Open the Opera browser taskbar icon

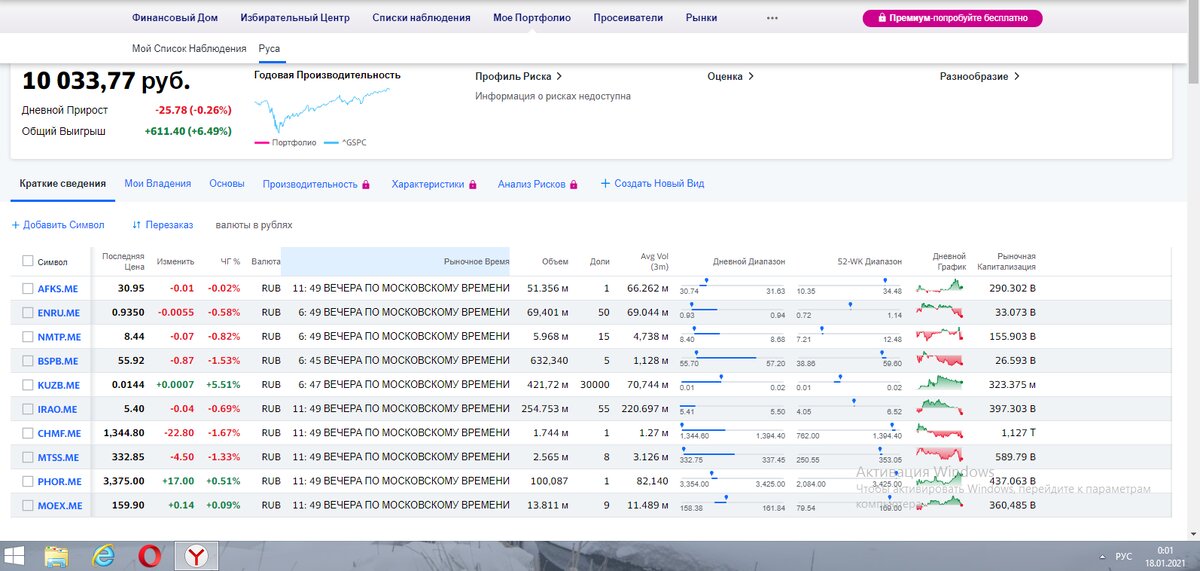point(151,556)
